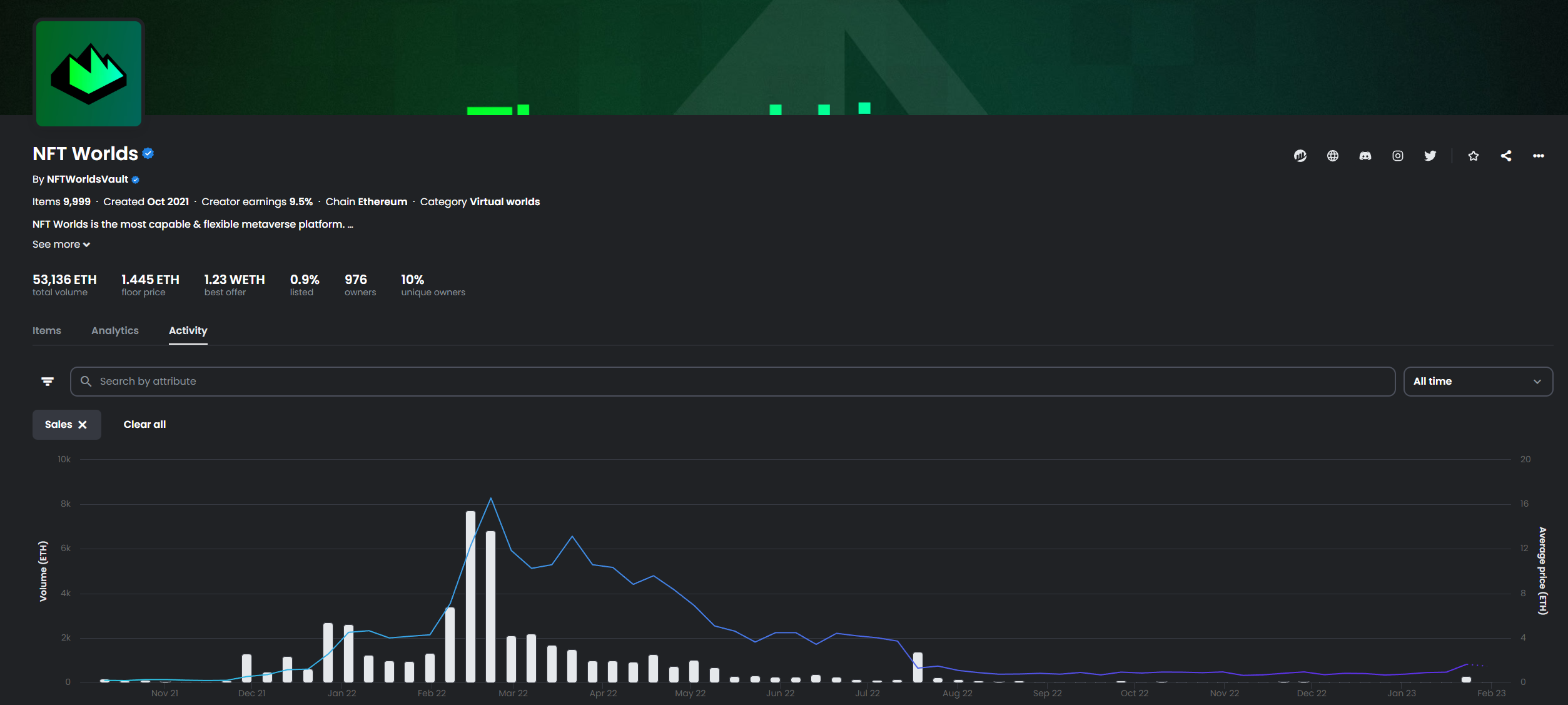Expand the All time dropdown
The image size is (1568, 705).
coord(1477,382)
